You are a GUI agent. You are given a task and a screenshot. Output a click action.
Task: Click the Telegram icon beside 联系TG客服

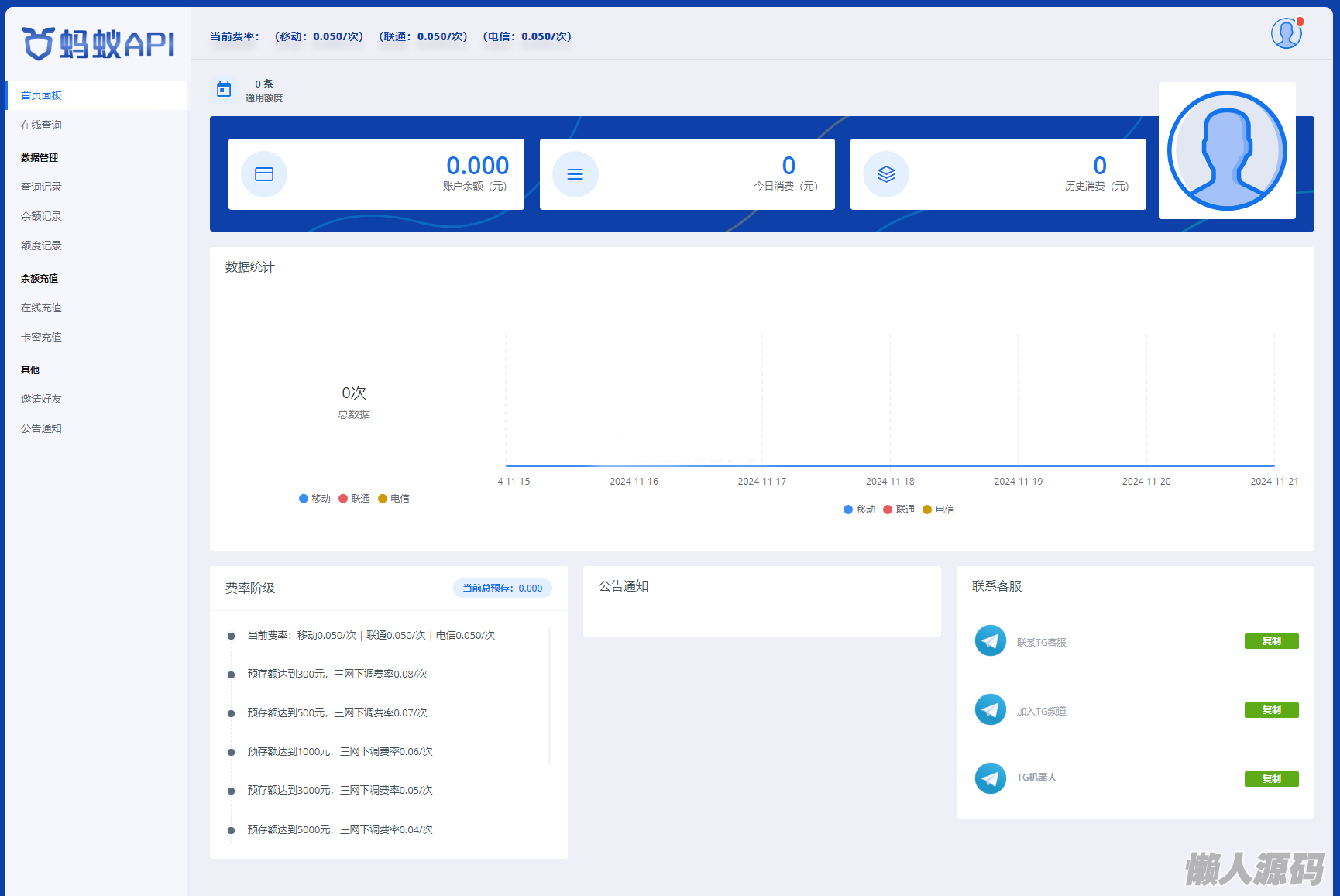click(990, 641)
